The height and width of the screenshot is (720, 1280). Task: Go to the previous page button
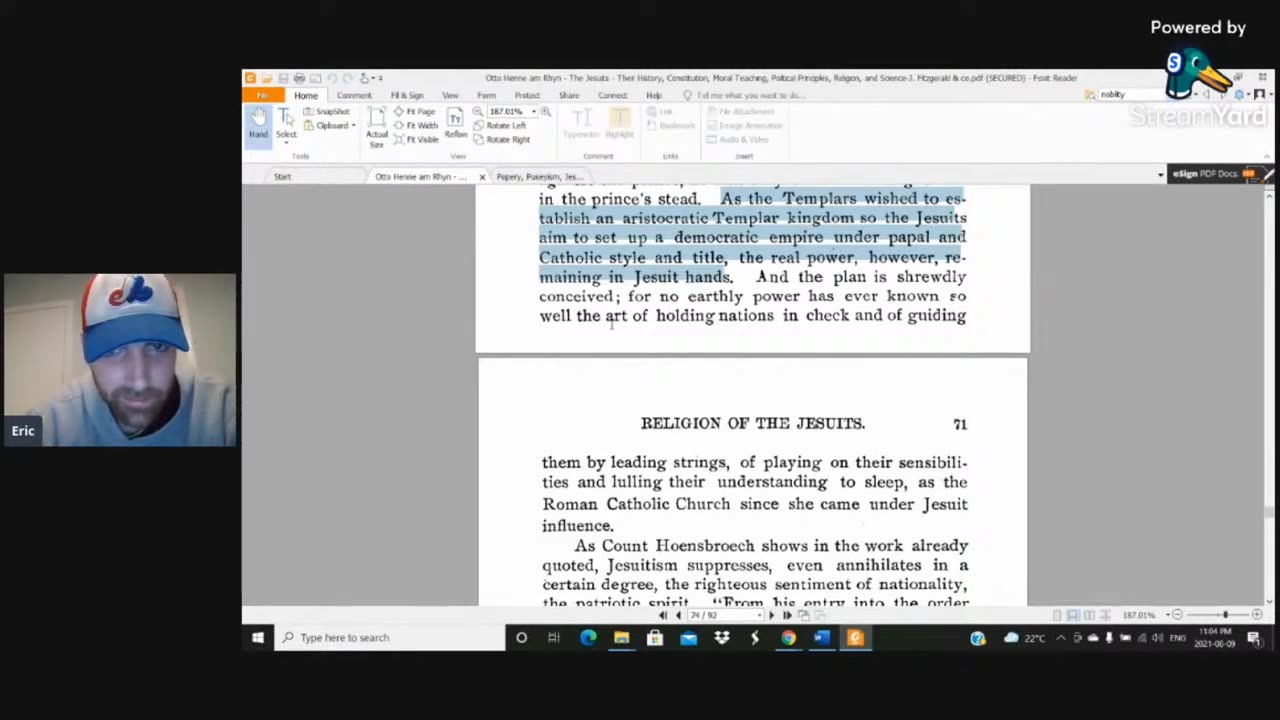(678, 615)
